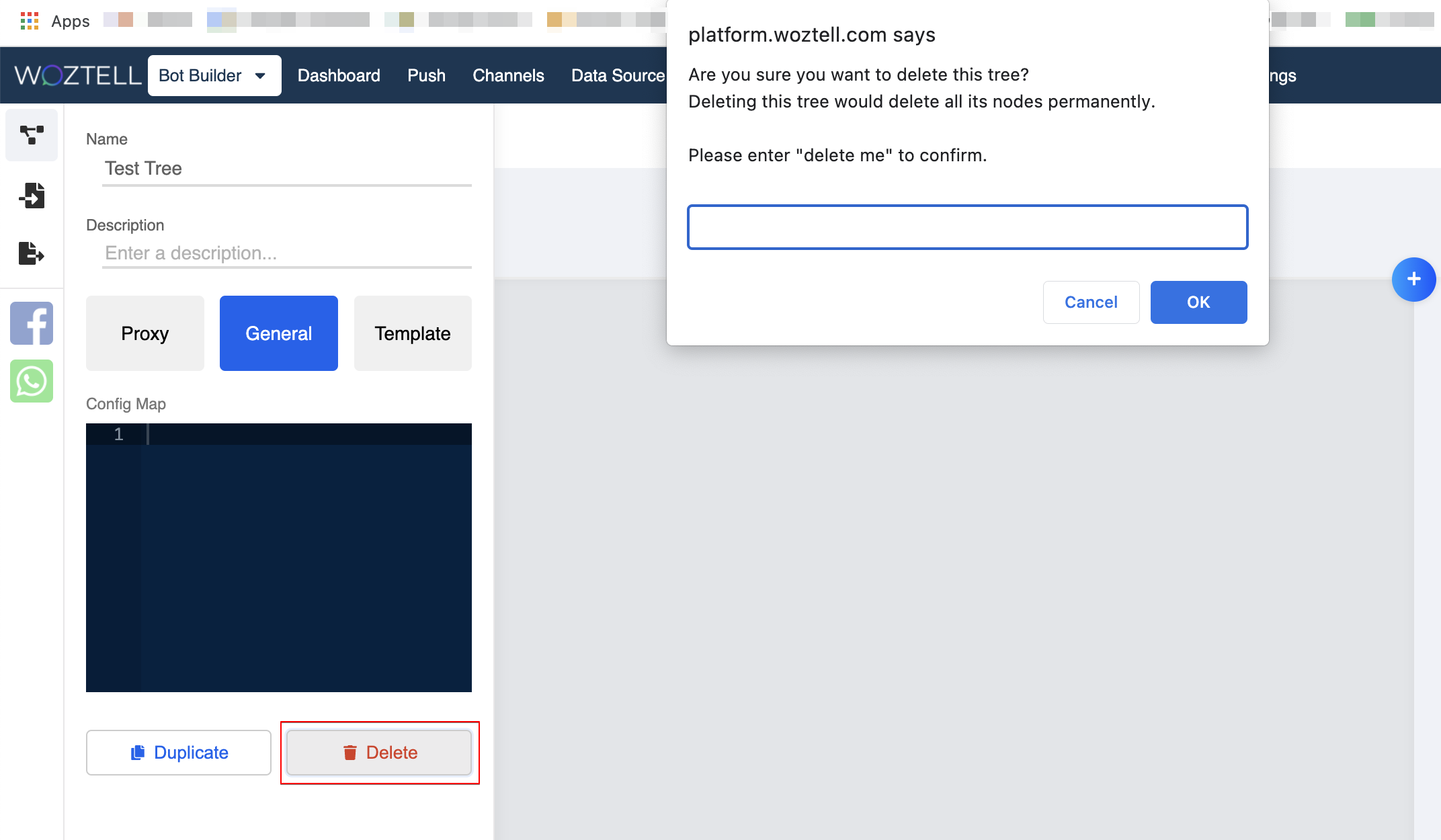Click the Duplicate tree button
The width and height of the screenshot is (1441, 840).
[179, 753]
